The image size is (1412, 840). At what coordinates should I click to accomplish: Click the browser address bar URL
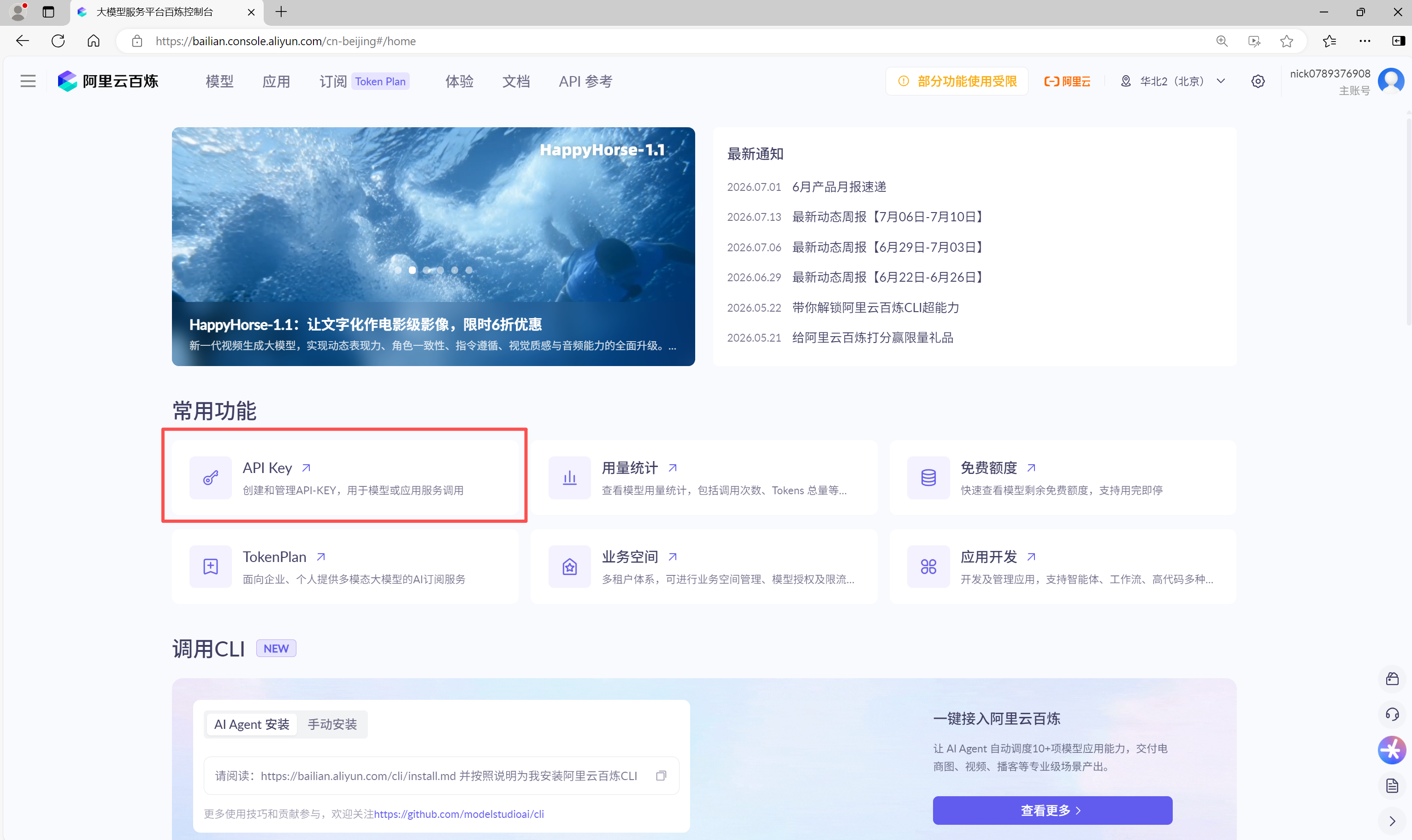(286, 41)
